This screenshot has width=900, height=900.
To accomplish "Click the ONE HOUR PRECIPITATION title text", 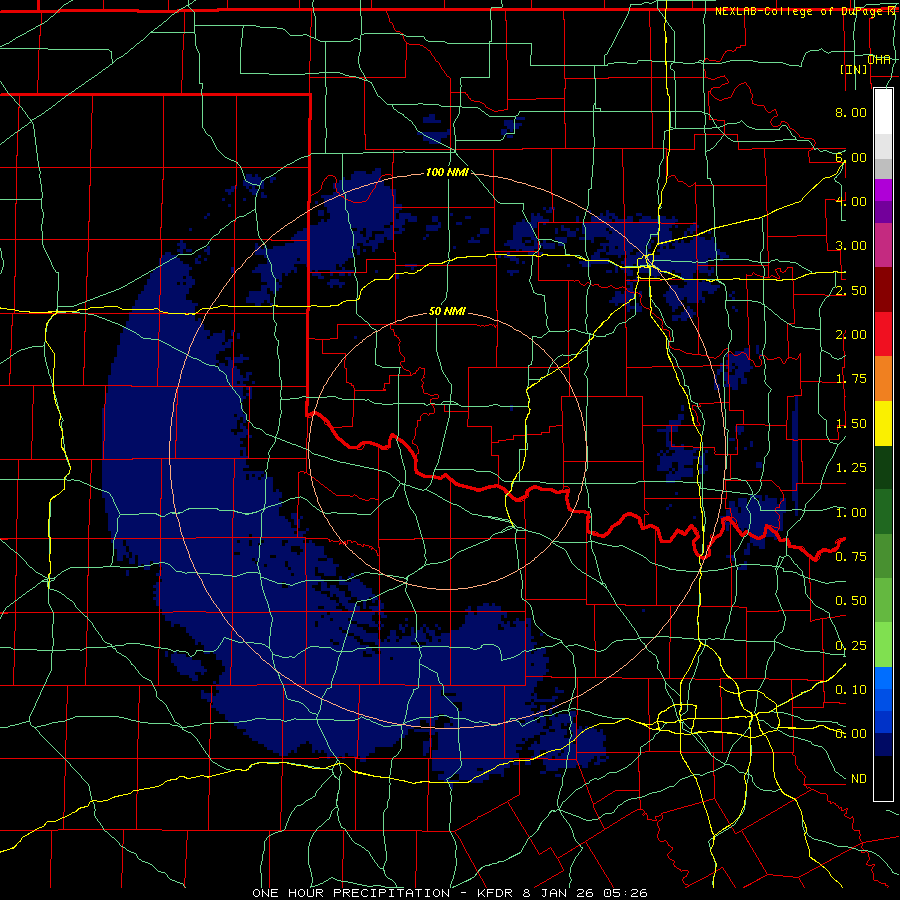I will [x=351, y=893].
